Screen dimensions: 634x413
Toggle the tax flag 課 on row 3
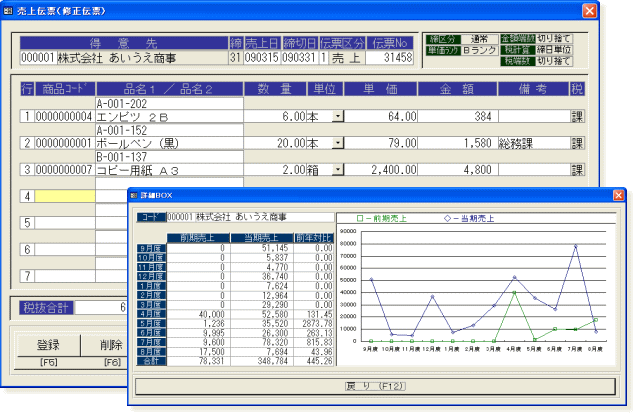coord(577,169)
